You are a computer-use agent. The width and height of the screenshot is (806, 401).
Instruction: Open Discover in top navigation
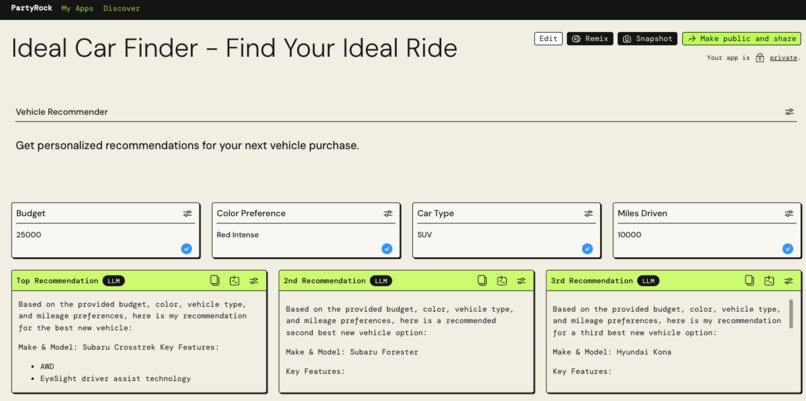coord(121,8)
